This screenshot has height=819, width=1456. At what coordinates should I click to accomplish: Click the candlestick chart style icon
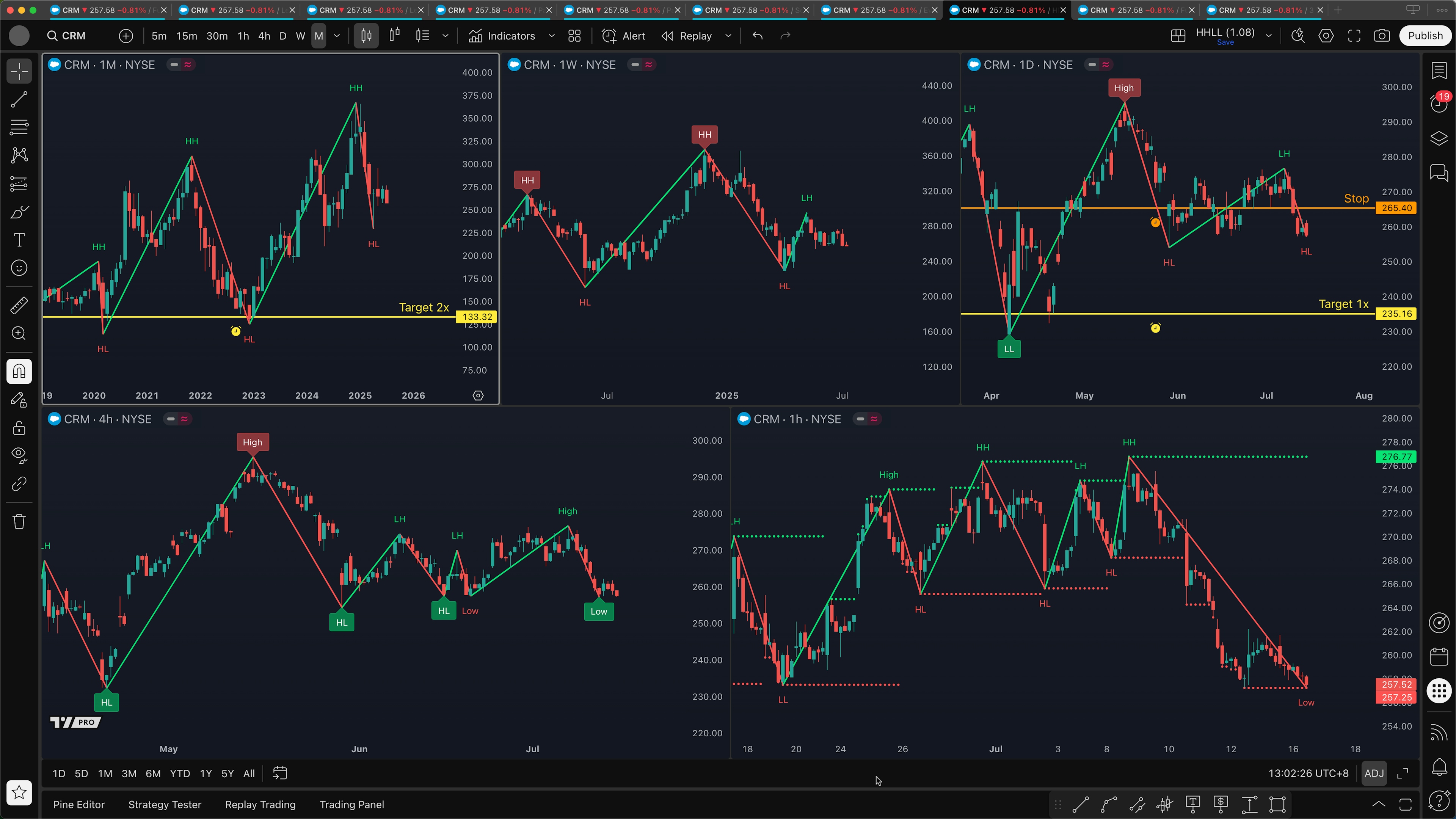click(x=366, y=36)
